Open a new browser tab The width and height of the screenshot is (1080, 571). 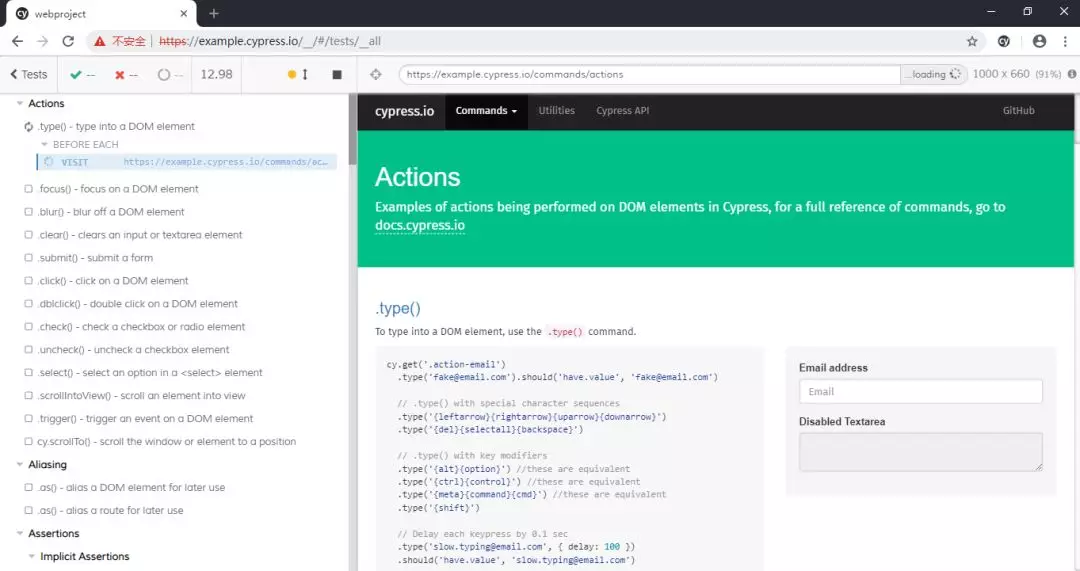coord(214,13)
